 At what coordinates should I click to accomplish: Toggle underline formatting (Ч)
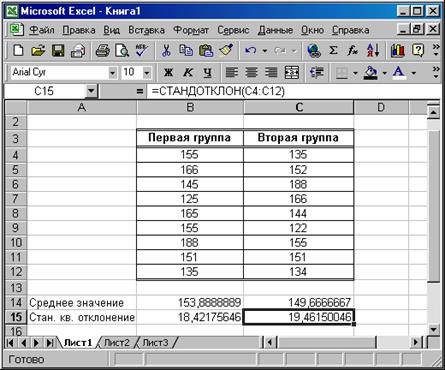(x=208, y=72)
